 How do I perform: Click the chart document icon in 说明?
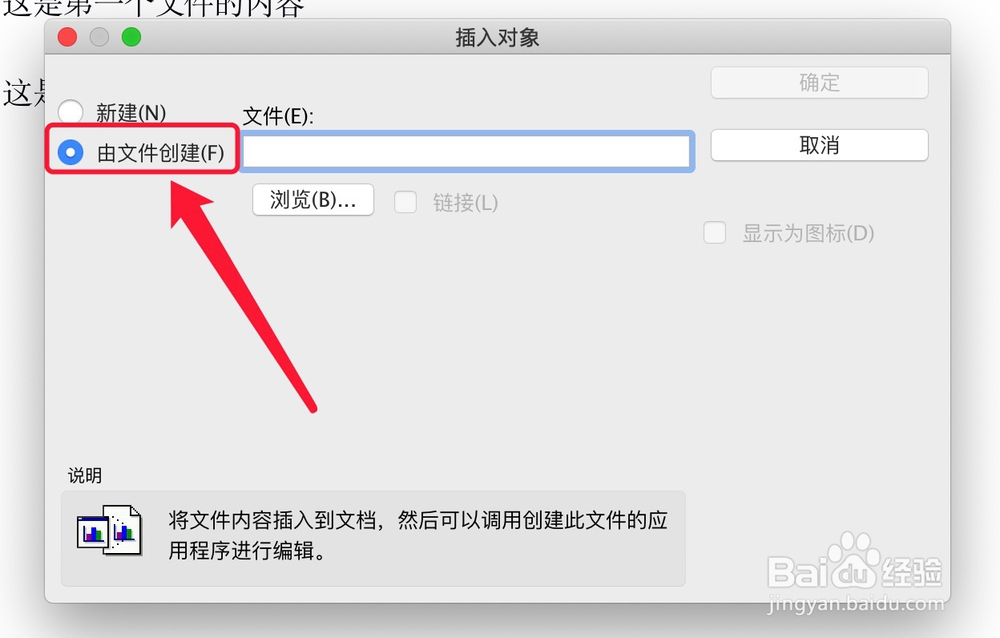coord(109,530)
